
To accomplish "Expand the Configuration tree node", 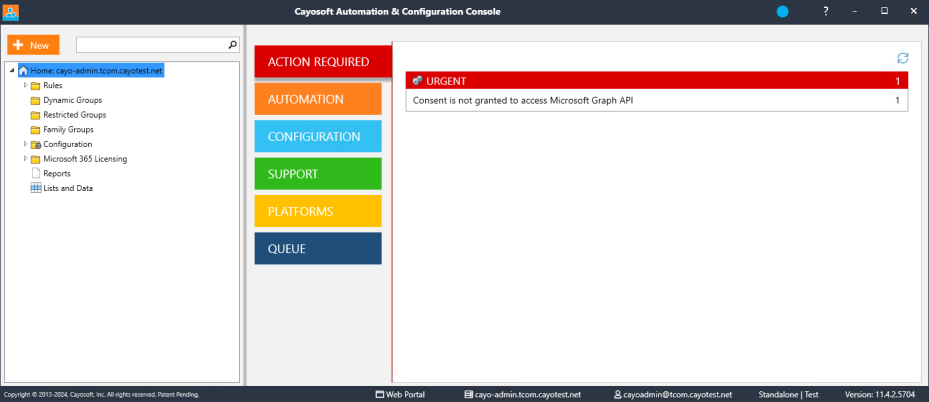I will (25, 144).
